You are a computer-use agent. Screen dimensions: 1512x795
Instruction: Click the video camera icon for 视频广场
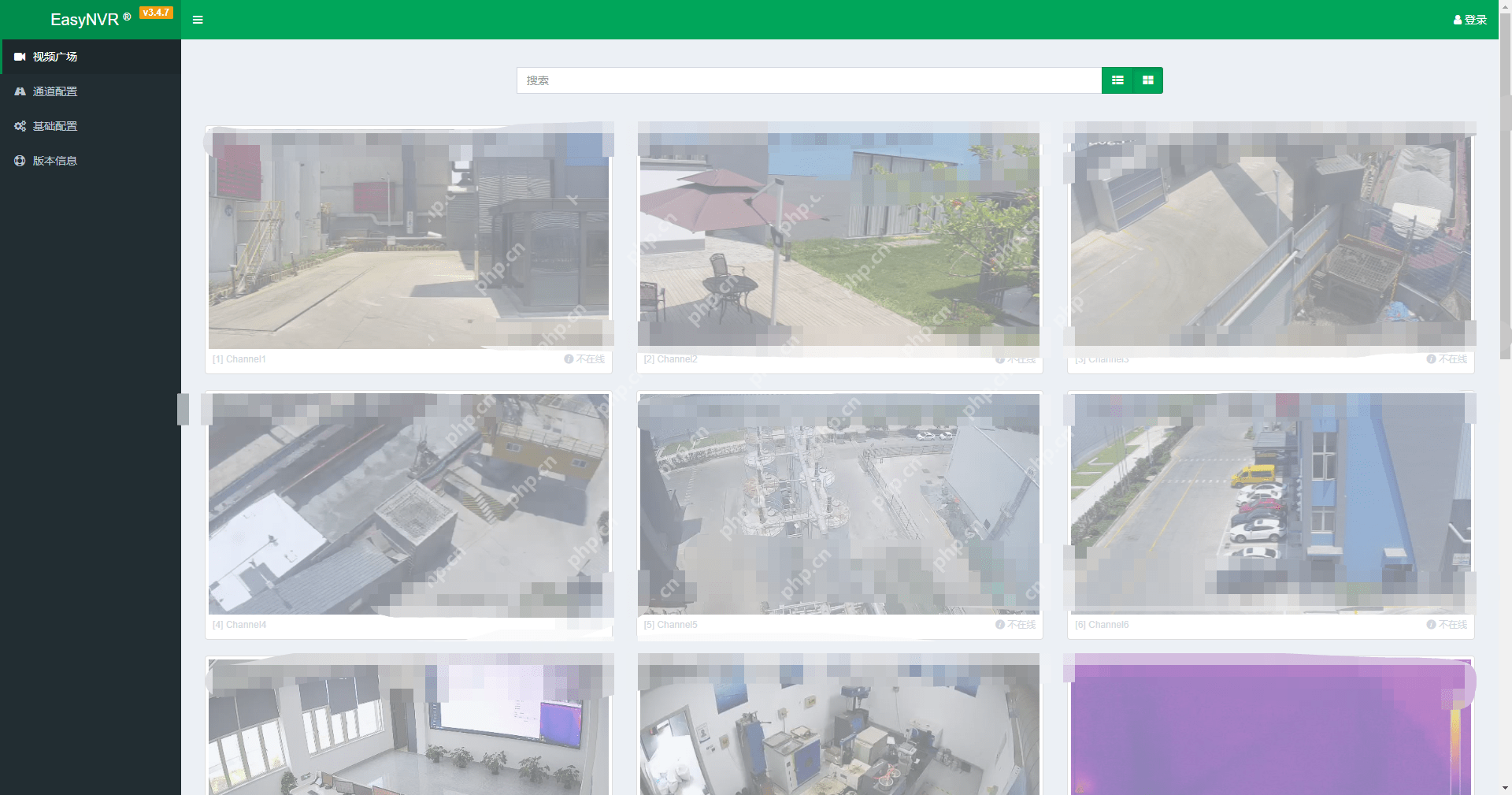pyautogui.click(x=20, y=57)
